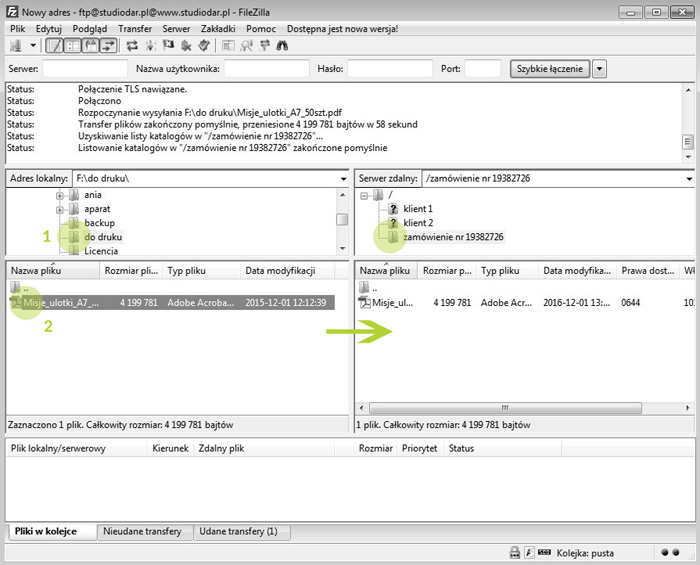Click the Hasło password input field

pyautogui.click(x=390, y=69)
